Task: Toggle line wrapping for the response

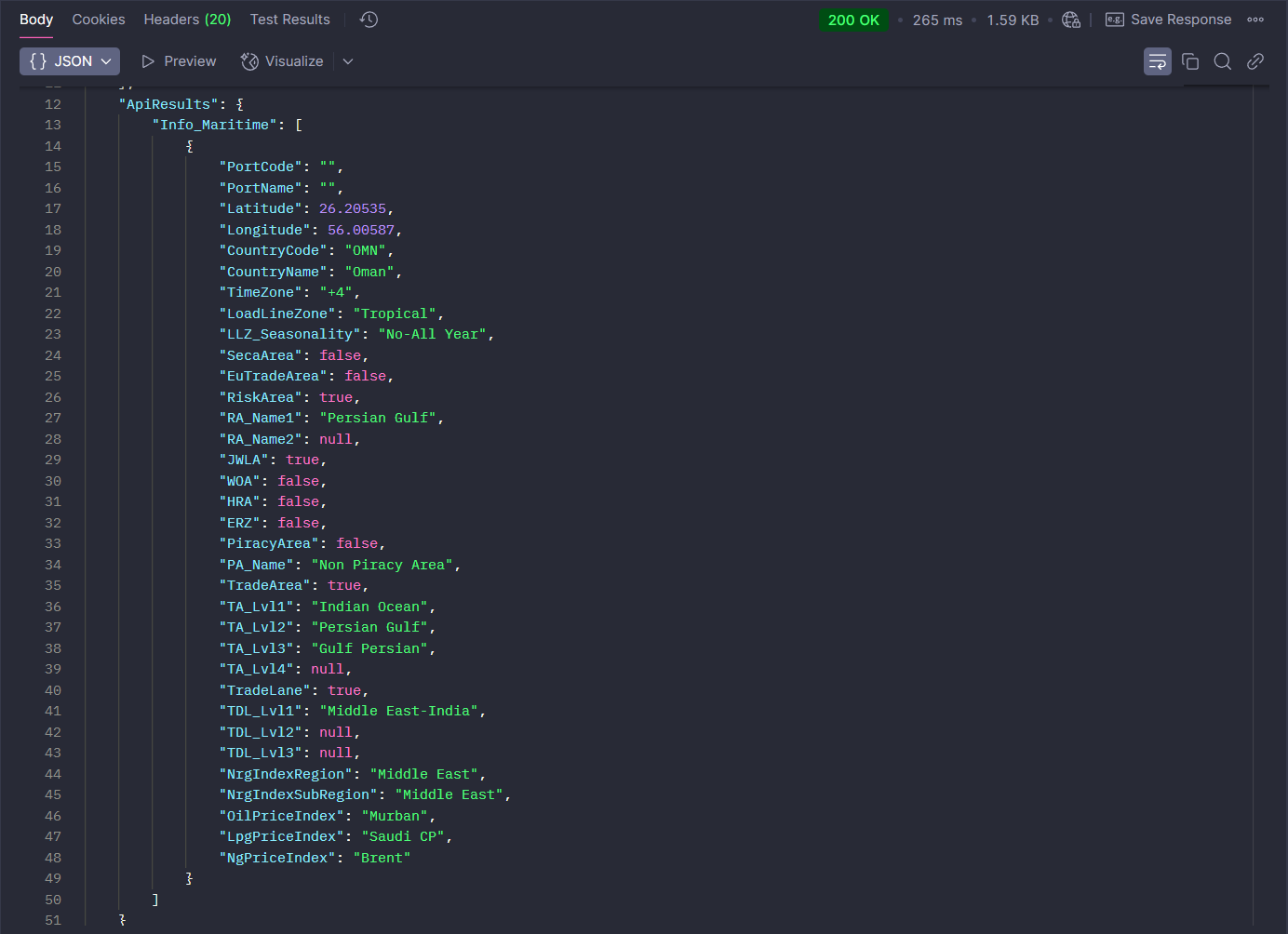Action: pos(1157,61)
